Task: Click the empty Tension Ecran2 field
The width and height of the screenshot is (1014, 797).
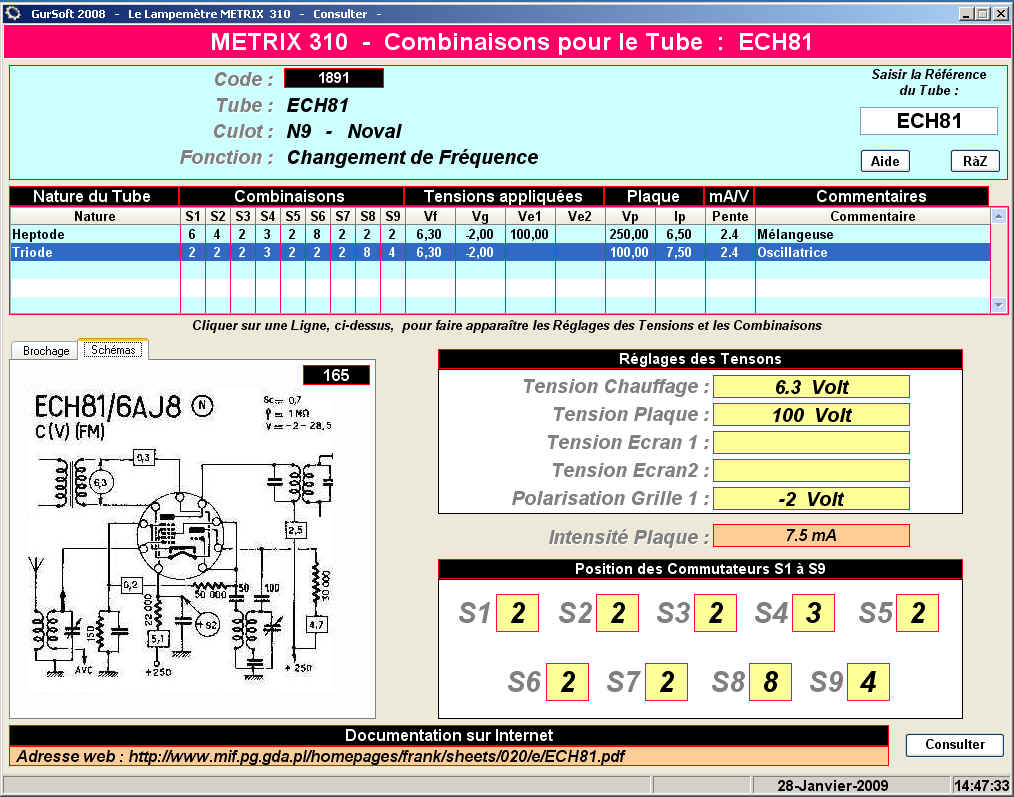Action: pos(811,470)
